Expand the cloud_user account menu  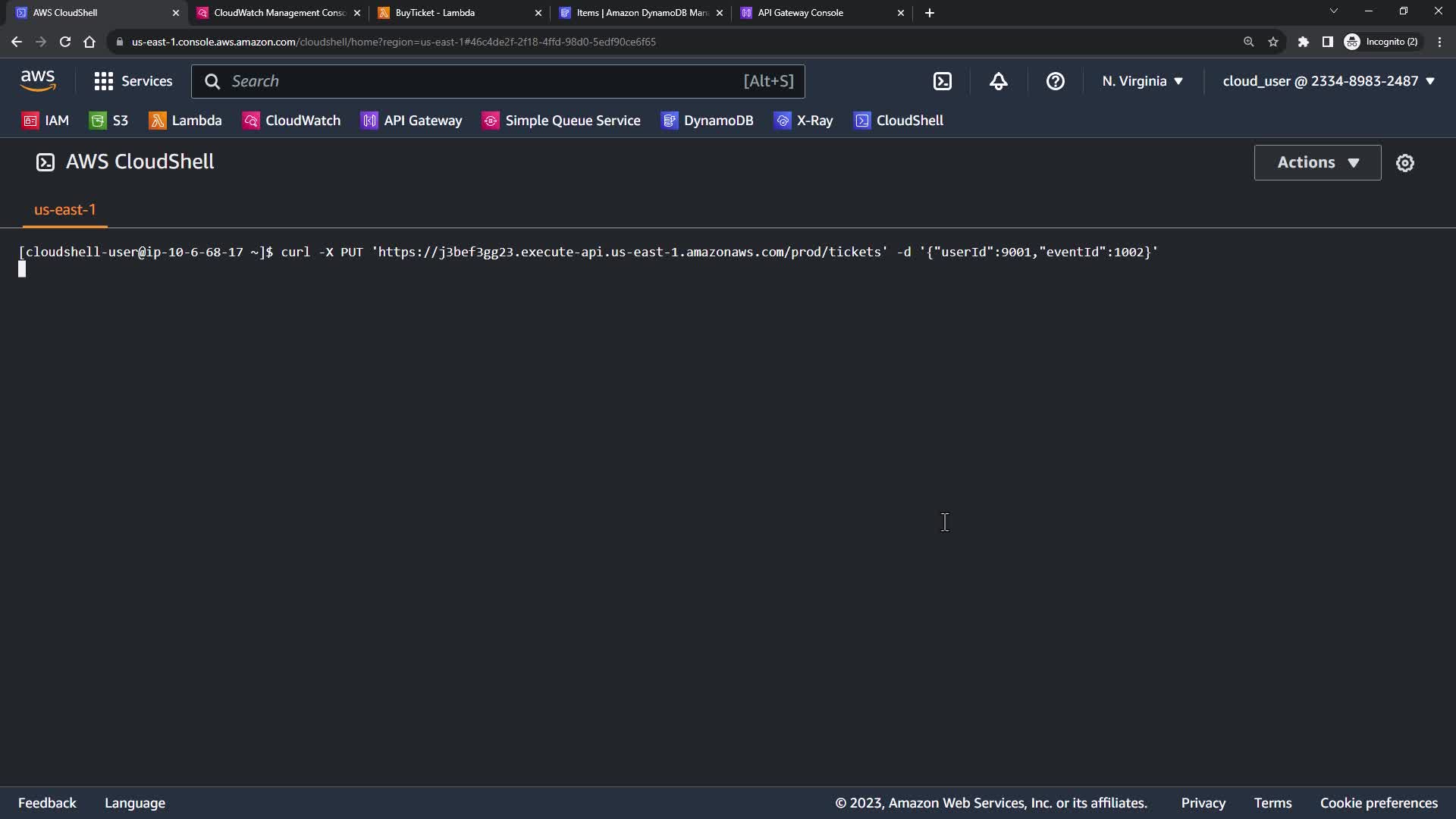(1328, 81)
